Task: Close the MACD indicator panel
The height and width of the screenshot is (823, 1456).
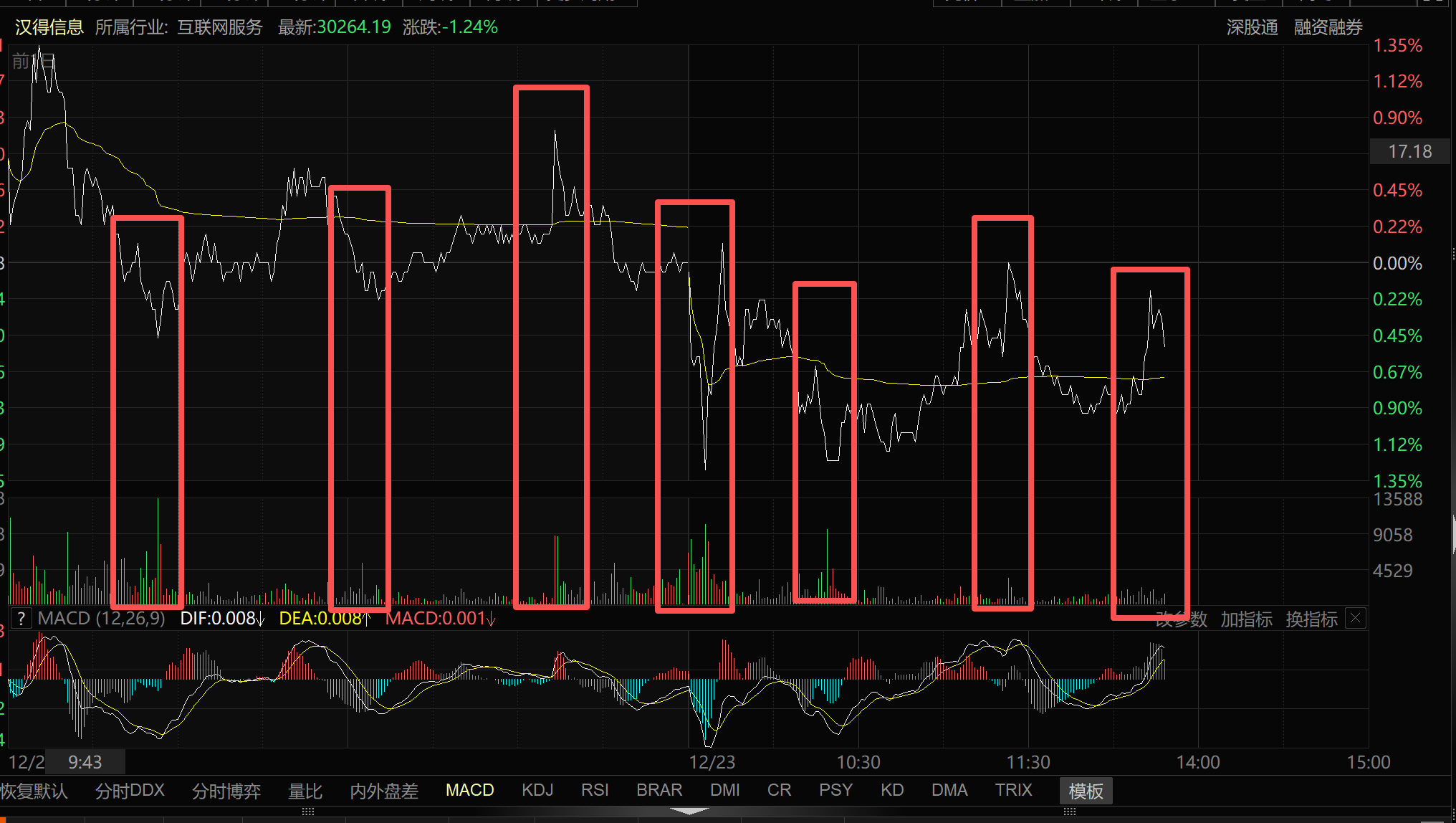Action: coord(1355,618)
